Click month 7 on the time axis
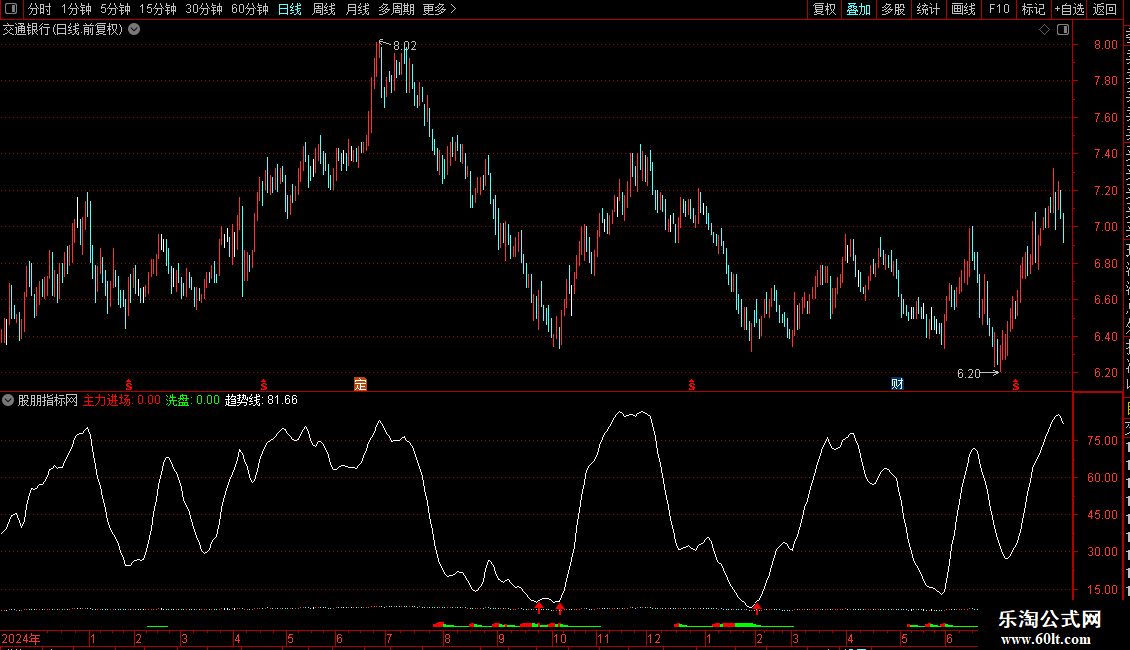This screenshot has height=650, width=1130. (389, 638)
